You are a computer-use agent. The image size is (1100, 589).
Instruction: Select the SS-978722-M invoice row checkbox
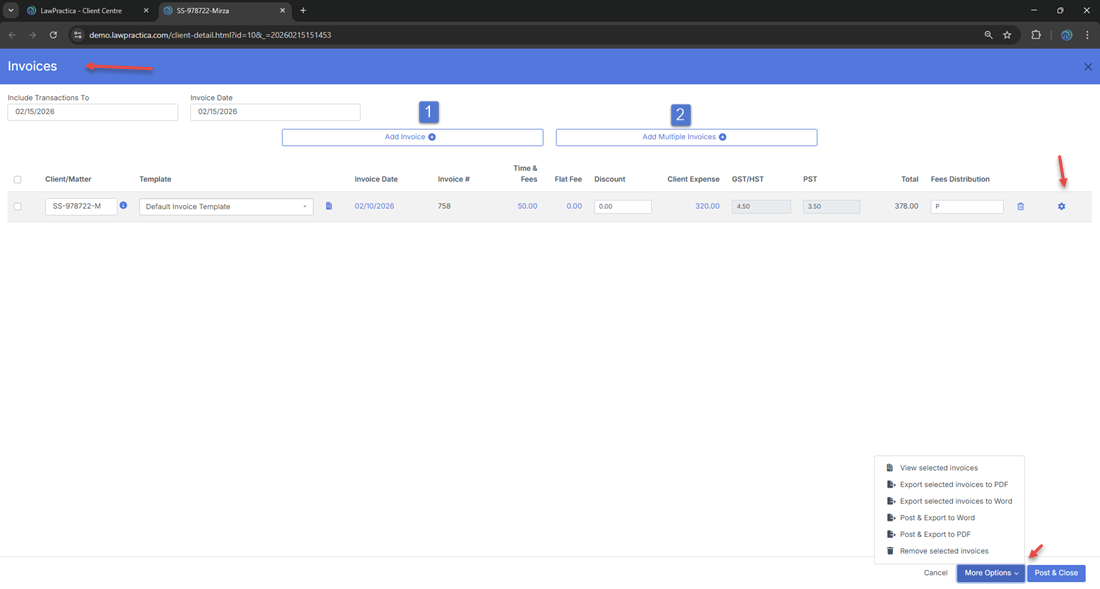pyautogui.click(x=17, y=207)
